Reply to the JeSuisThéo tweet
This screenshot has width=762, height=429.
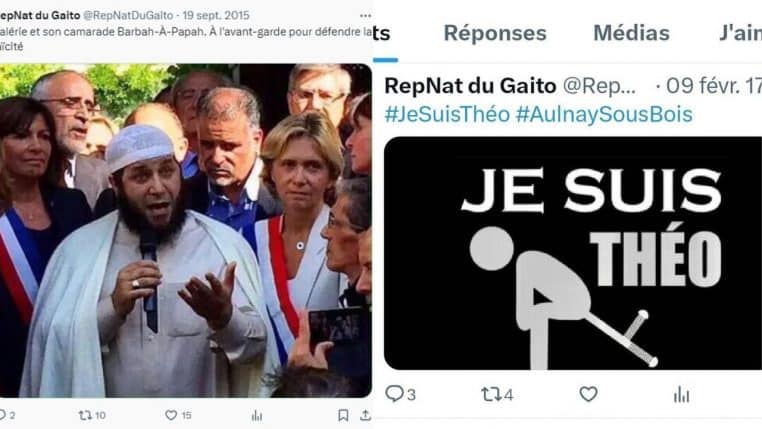tap(394, 394)
